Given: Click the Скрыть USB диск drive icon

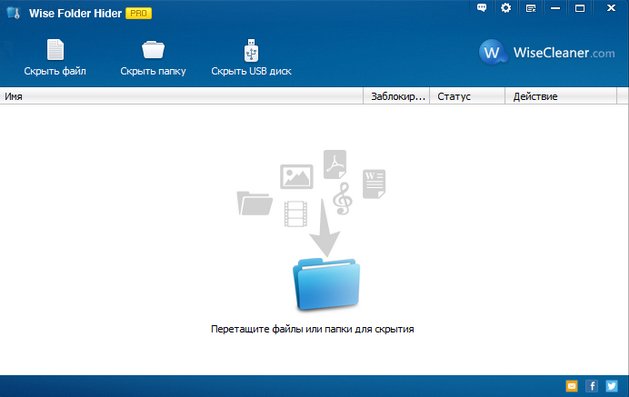Looking at the screenshot, I should 251,50.
